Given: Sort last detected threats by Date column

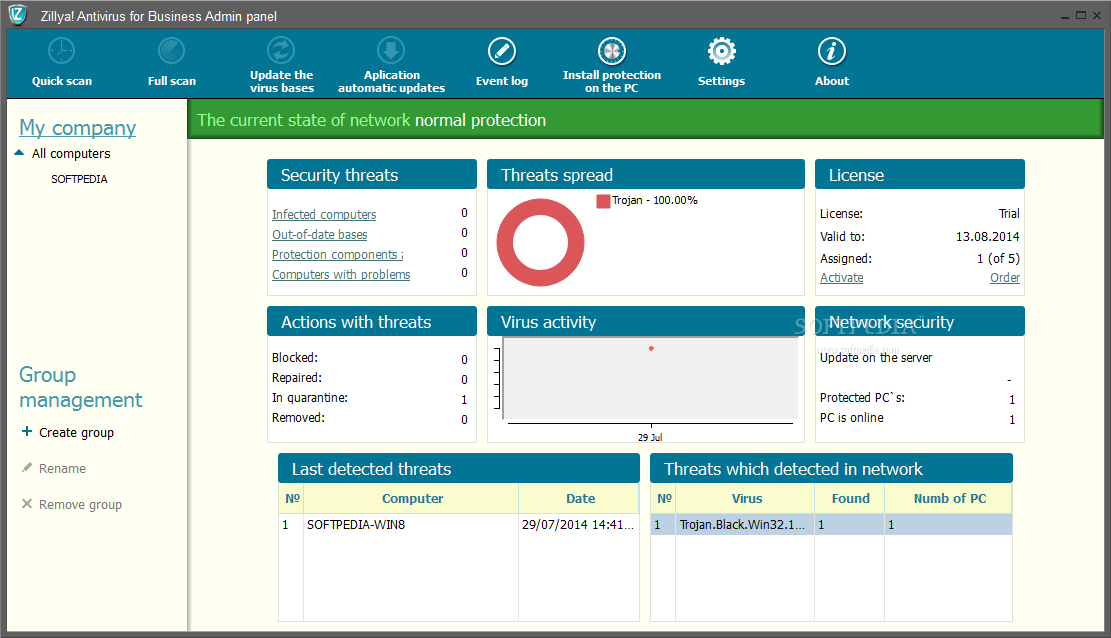Looking at the screenshot, I should point(580,498).
